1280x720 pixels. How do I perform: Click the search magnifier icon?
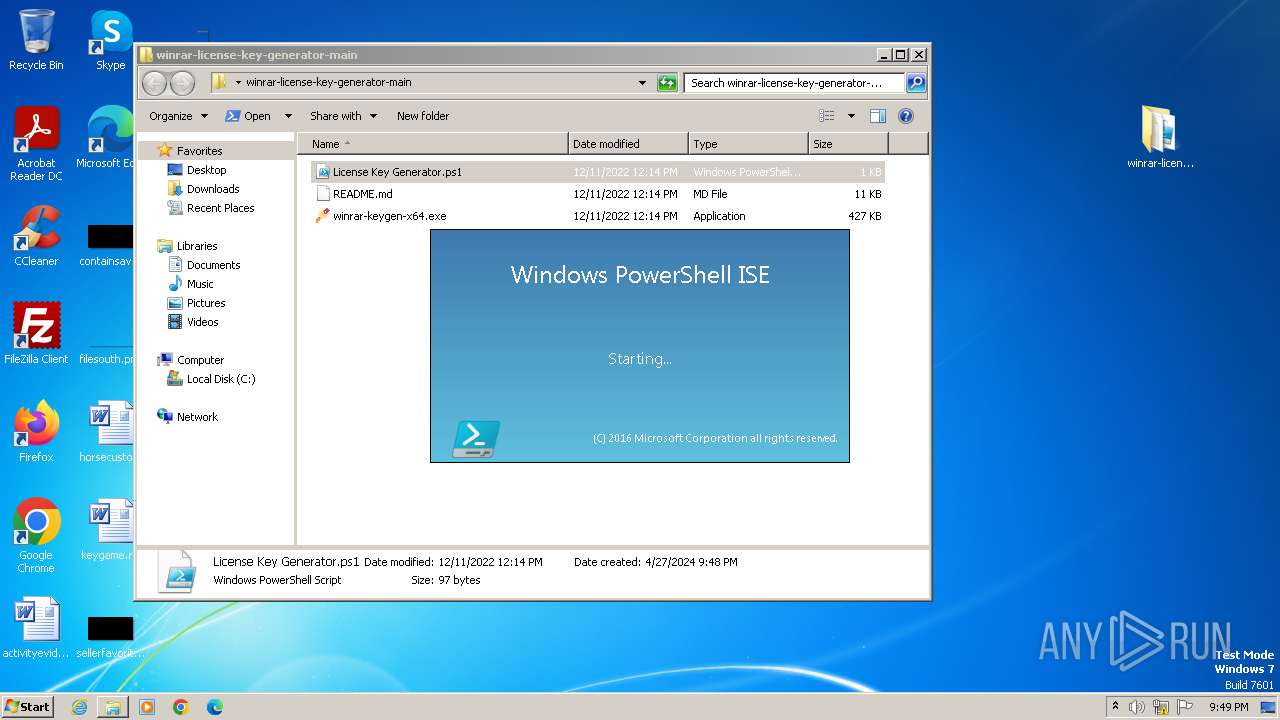[915, 83]
